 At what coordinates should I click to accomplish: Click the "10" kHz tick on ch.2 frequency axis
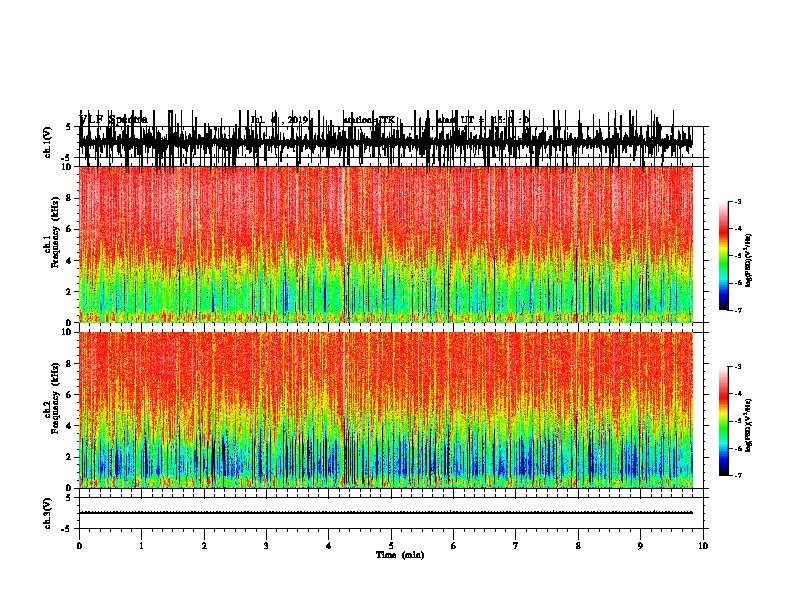[x=67, y=332]
